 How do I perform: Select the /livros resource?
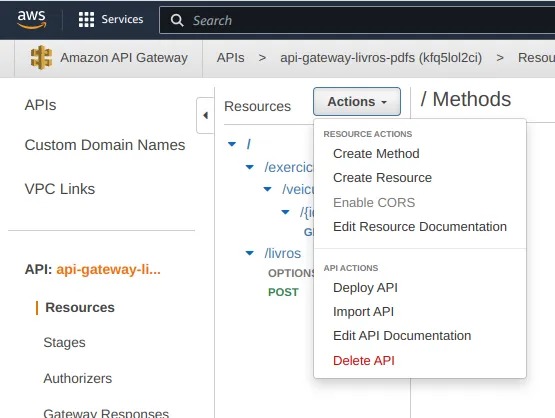pos(283,253)
